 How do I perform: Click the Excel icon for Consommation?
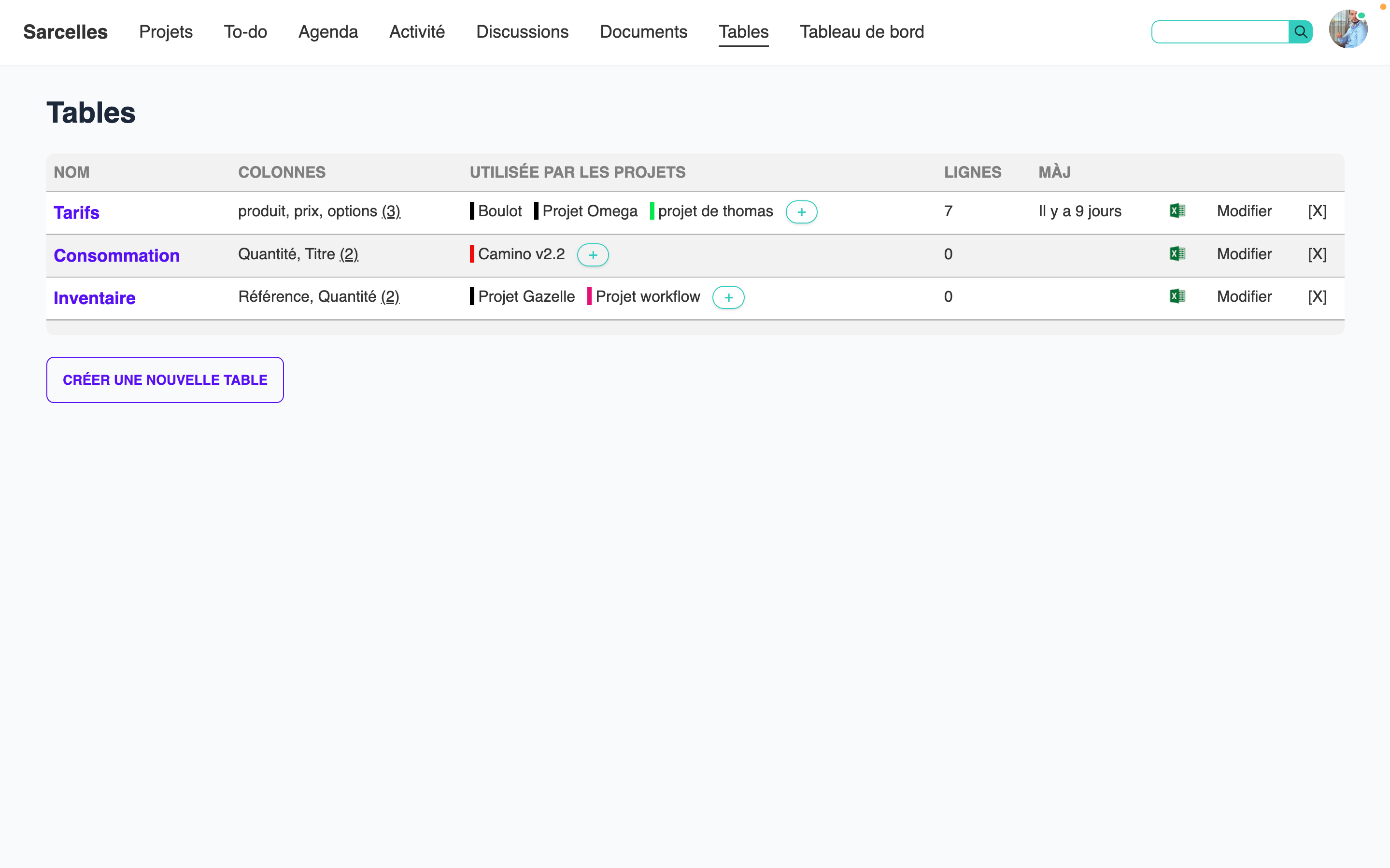[1177, 254]
